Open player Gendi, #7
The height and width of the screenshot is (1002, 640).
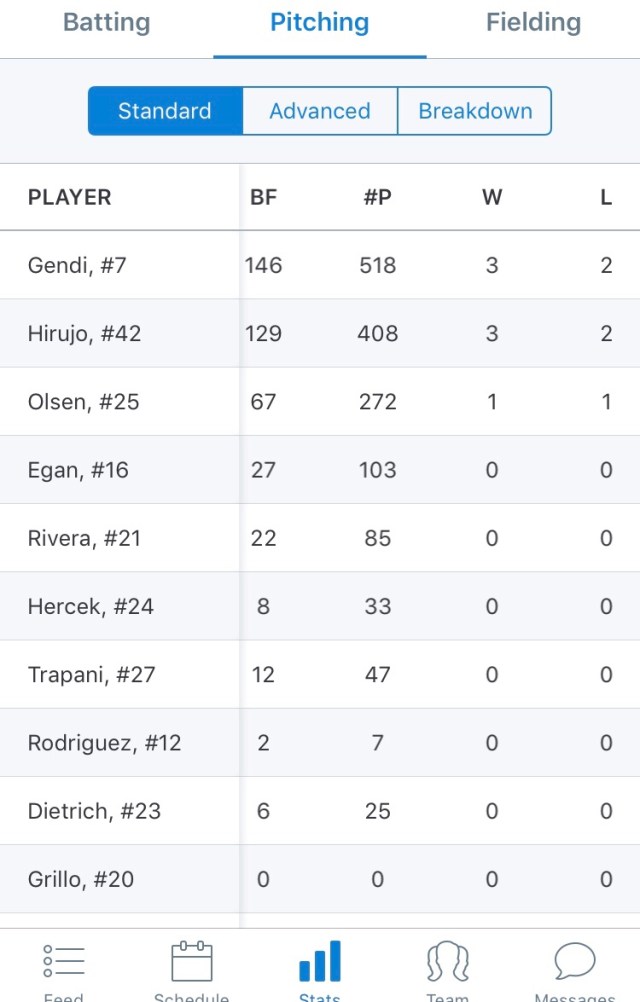click(78, 266)
